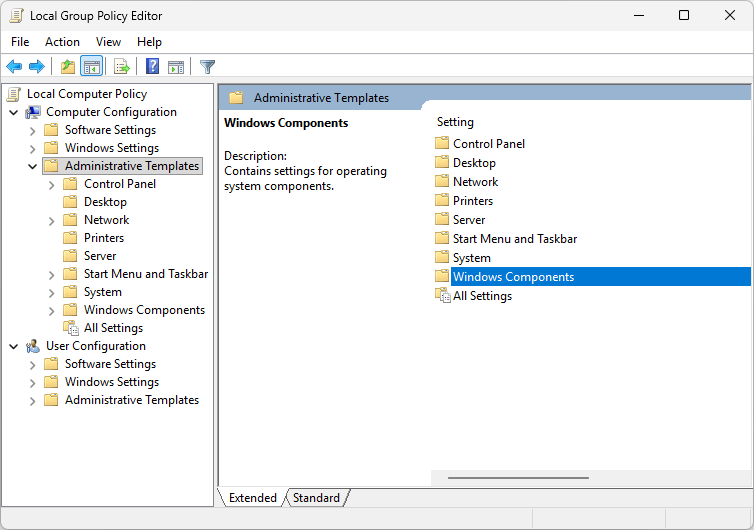Select Desktop in the right pane list
This screenshot has width=754, height=530.
(x=474, y=163)
